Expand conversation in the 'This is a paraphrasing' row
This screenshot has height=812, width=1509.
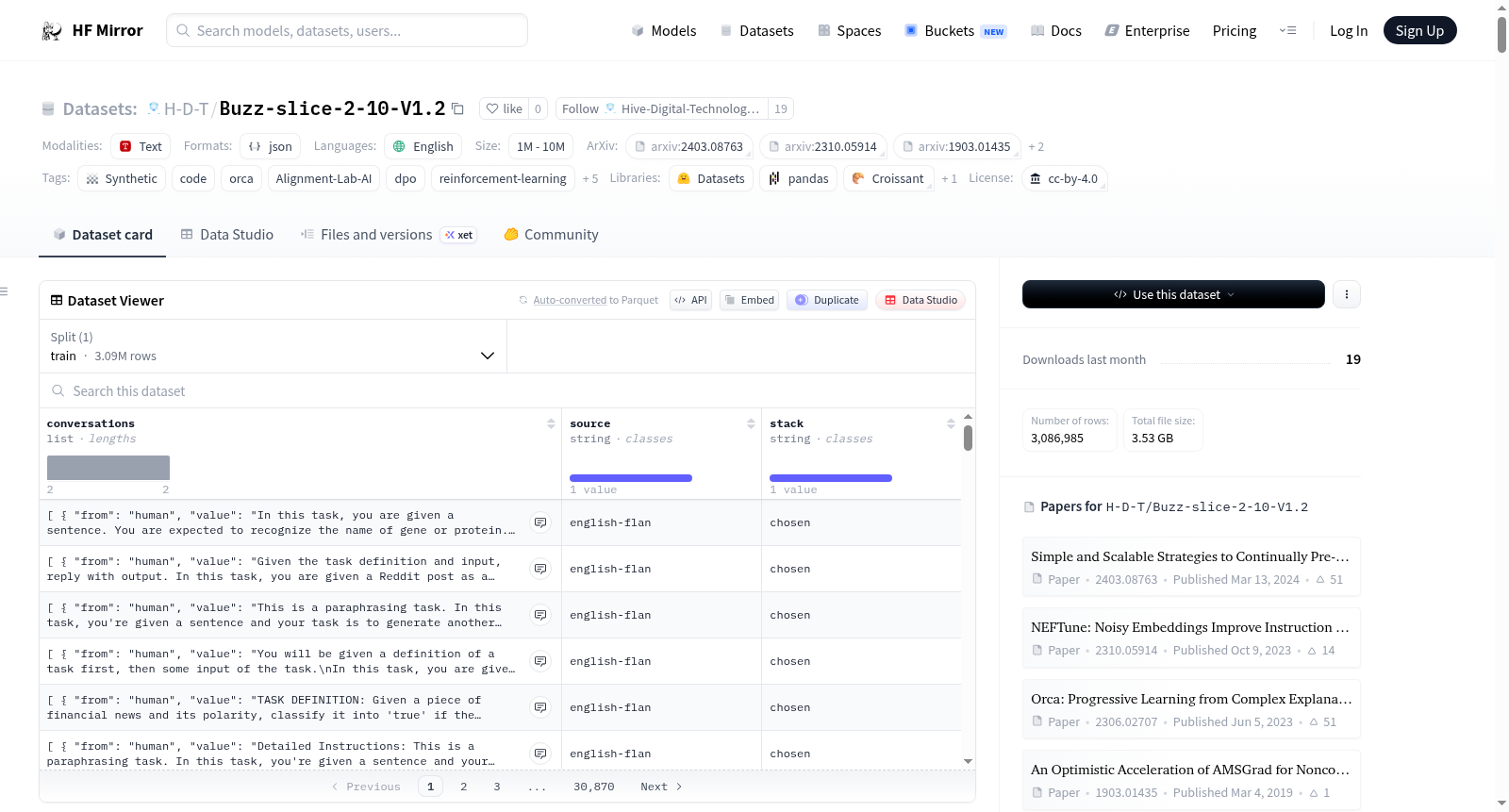coord(540,615)
